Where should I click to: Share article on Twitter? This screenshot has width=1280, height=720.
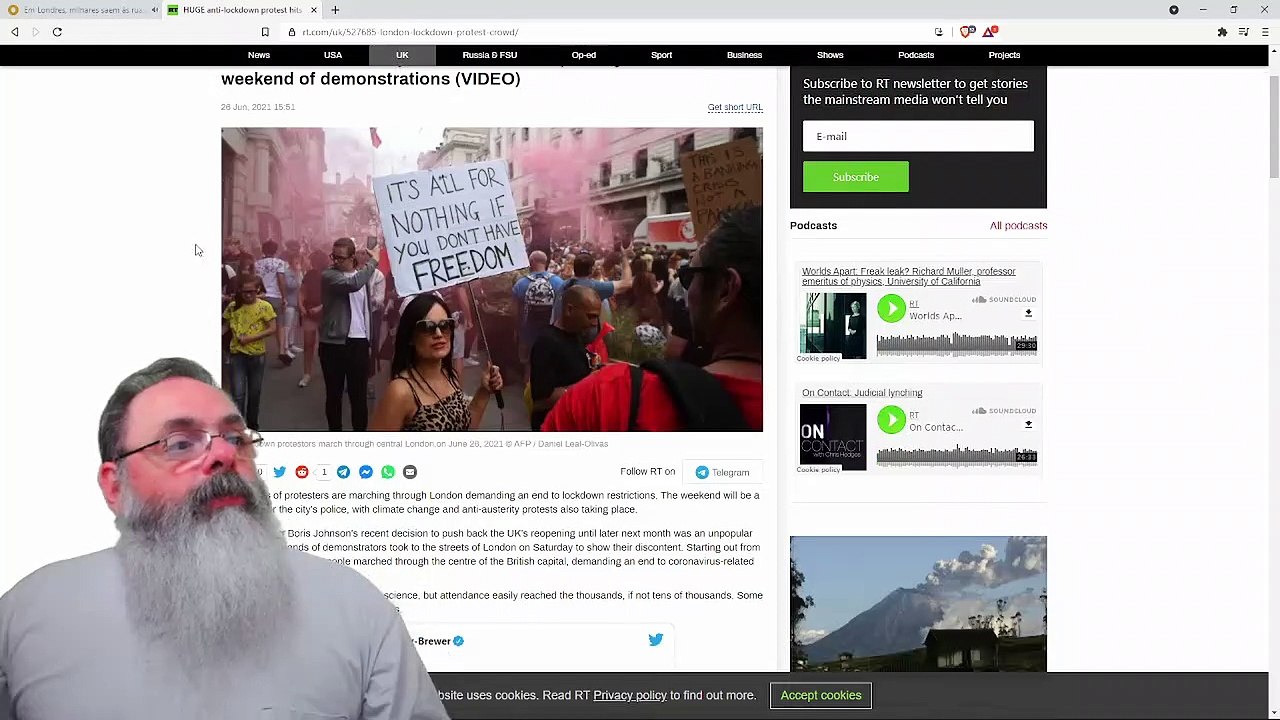pos(279,472)
